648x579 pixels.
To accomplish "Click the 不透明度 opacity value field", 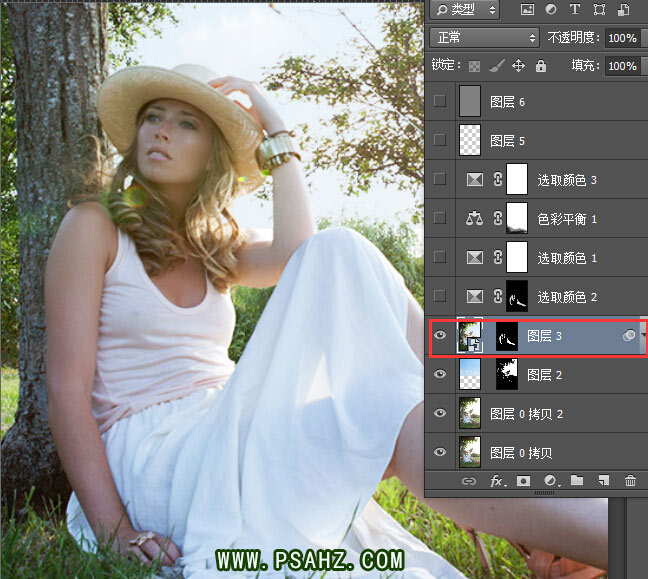I will click(621, 38).
